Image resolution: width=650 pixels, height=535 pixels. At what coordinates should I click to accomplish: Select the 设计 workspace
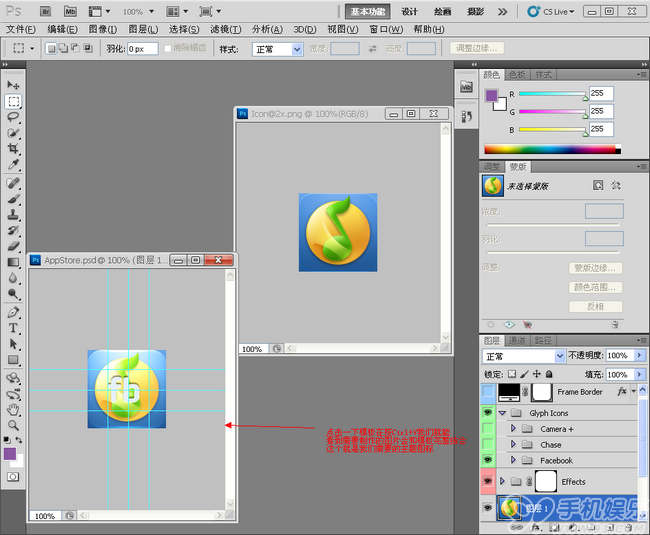point(409,12)
